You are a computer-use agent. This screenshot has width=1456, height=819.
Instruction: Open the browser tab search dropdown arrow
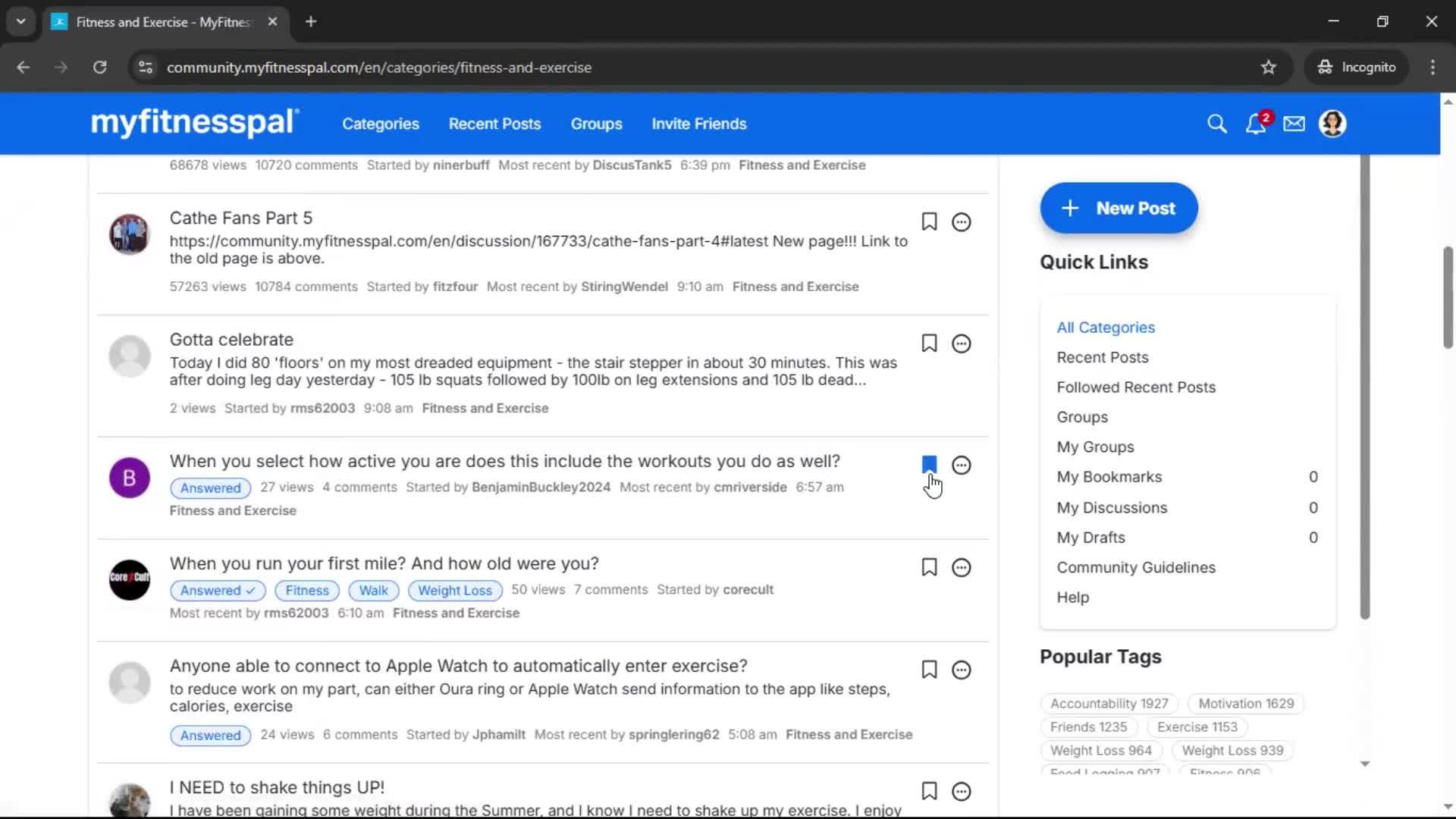click(20, 21)
